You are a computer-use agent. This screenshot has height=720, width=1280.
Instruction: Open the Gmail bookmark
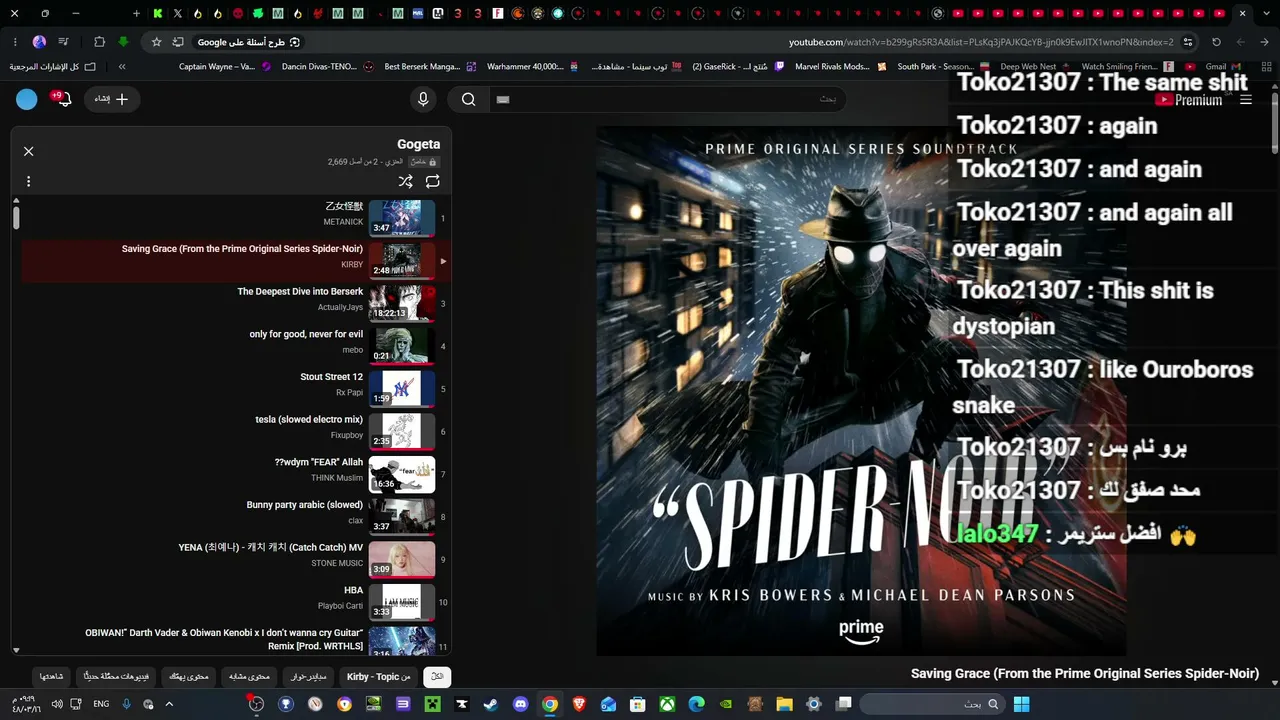(x=1224, y=66)
